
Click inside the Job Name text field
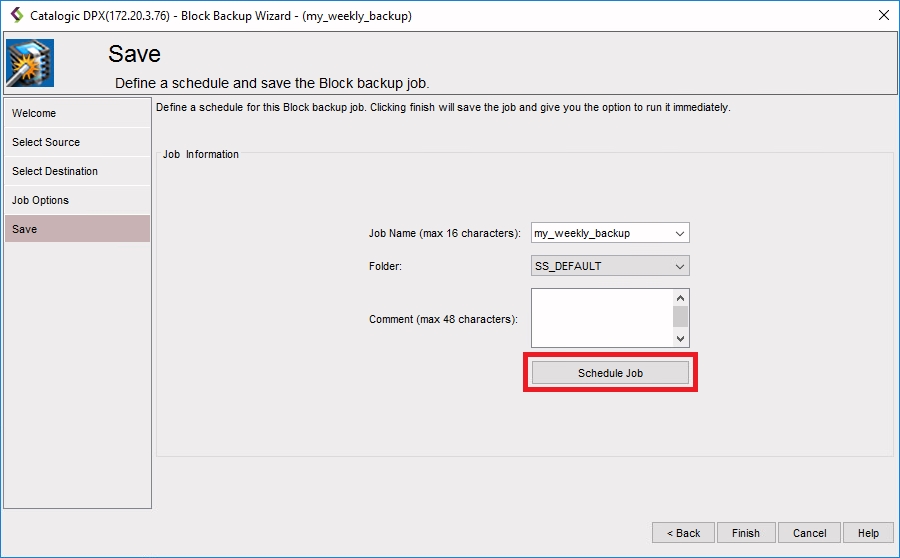(600, 233)
